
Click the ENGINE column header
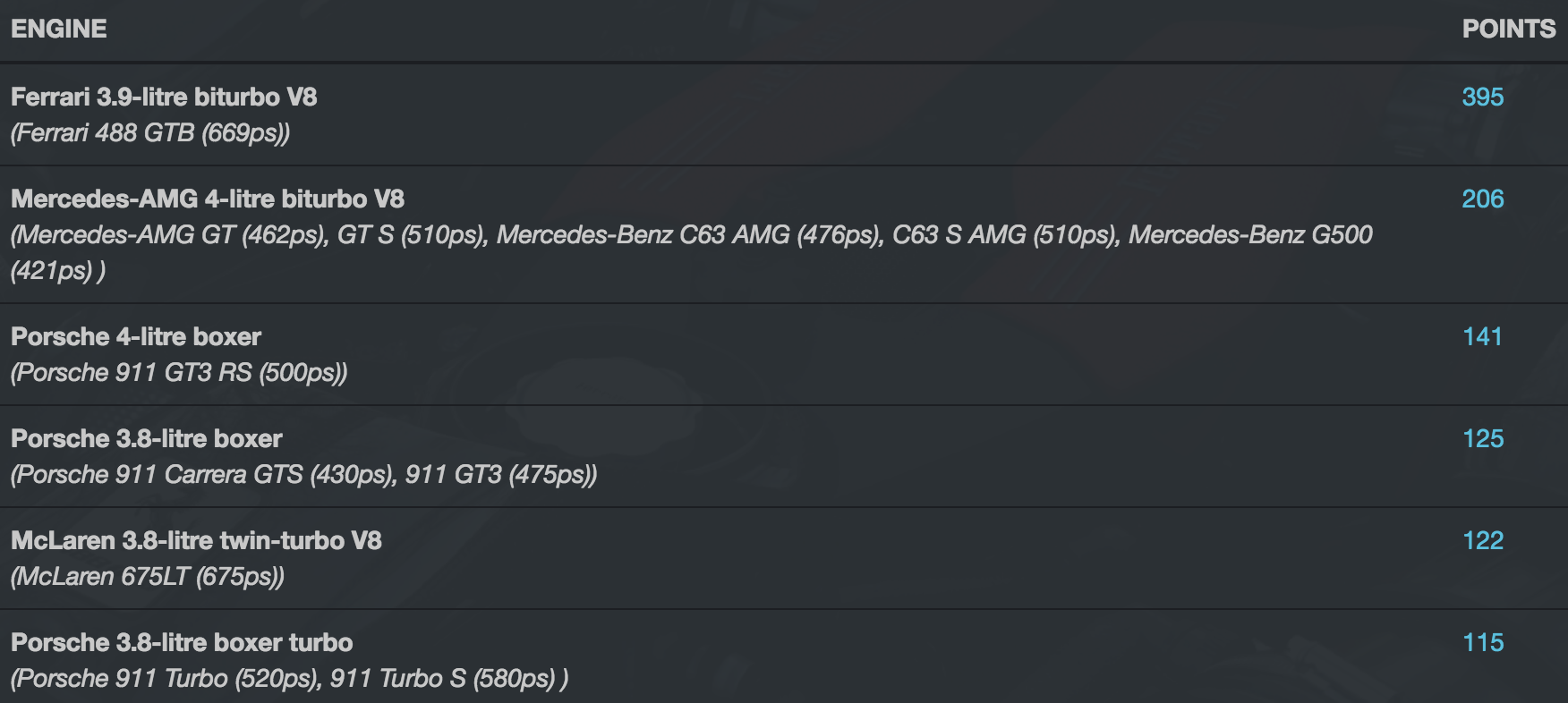(x=59, y=29)
